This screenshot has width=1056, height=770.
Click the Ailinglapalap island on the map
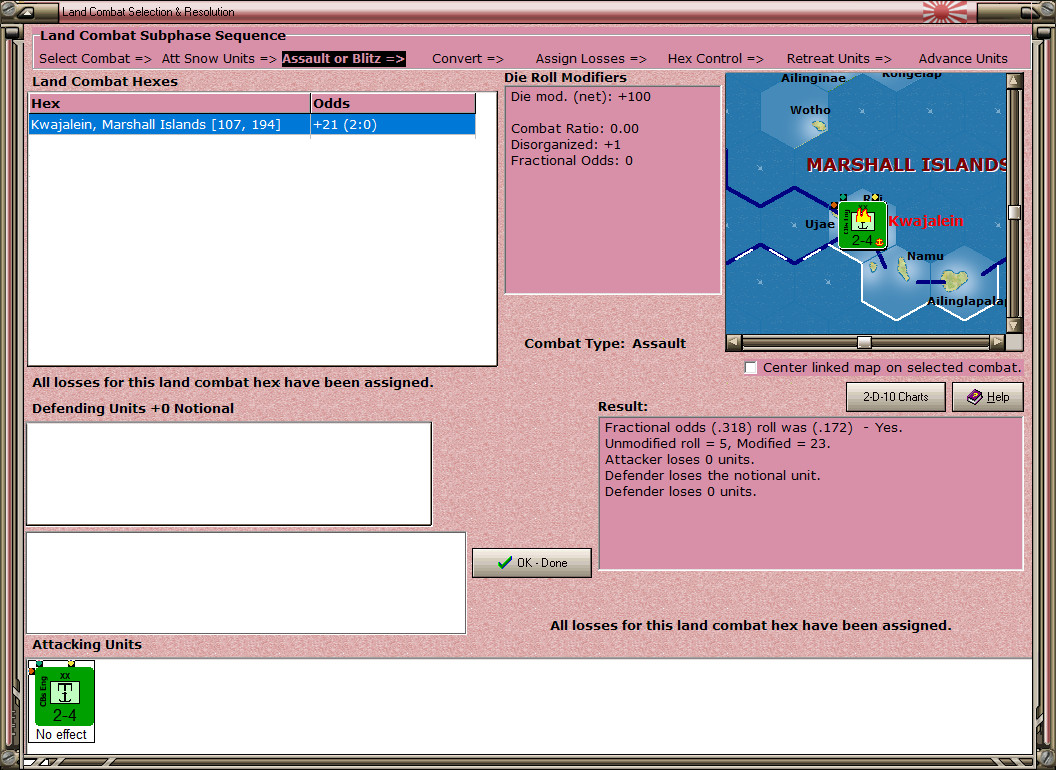pos(954,279)
